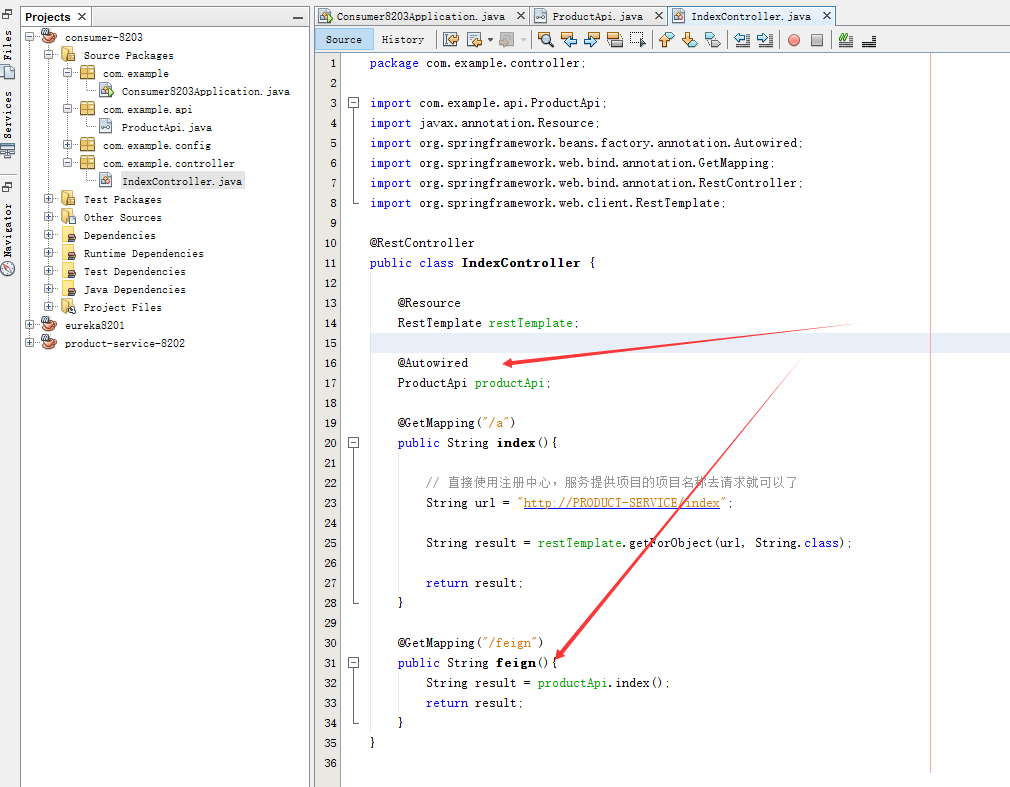Toggle Bookmark on current line
Viewport: 1010px width, 787px height.
coord(712,40)
